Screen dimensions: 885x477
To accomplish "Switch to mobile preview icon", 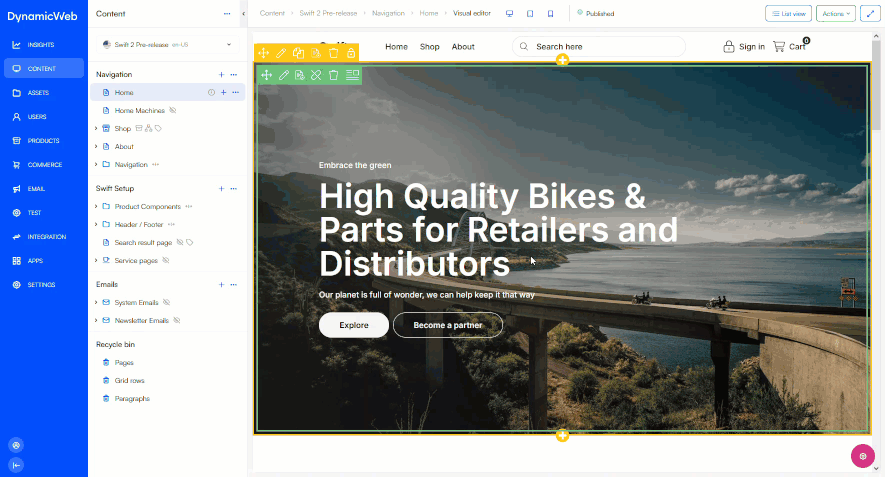I will [x=550, y=14].
